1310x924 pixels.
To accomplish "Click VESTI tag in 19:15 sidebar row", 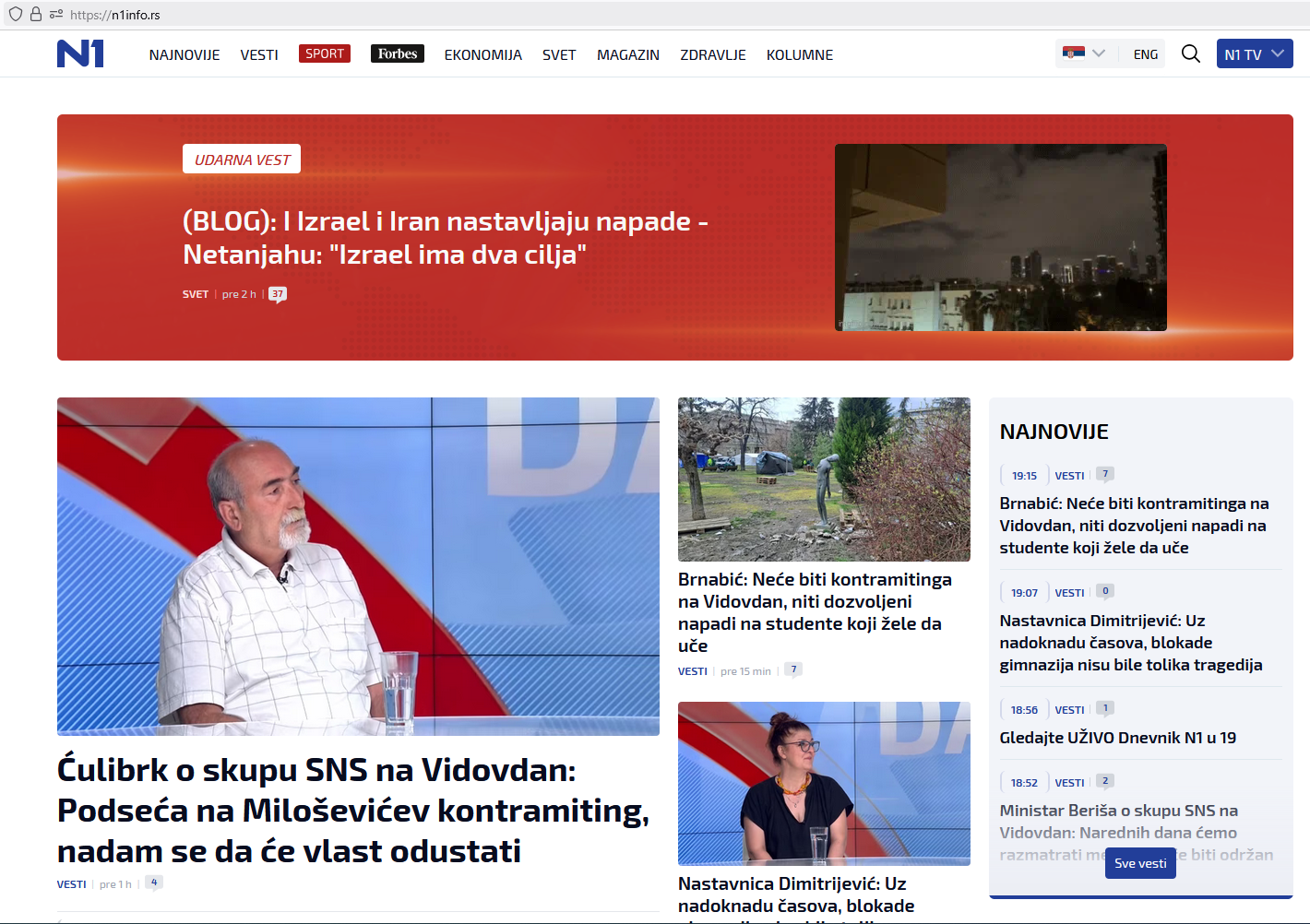I will click(x=1069, y=476).
